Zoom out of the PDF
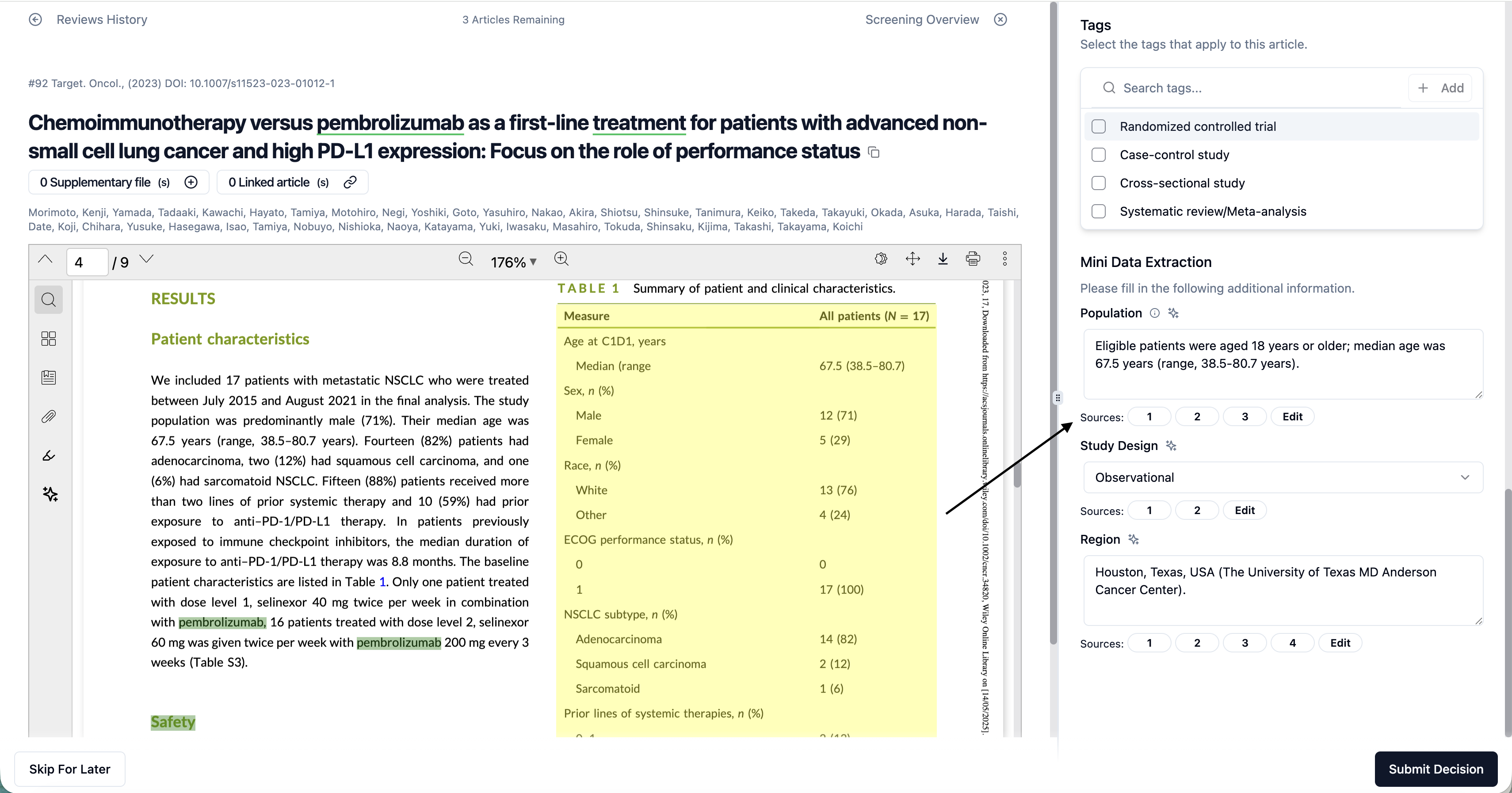This screenshot has height=793, width=1512. point(466,259)
